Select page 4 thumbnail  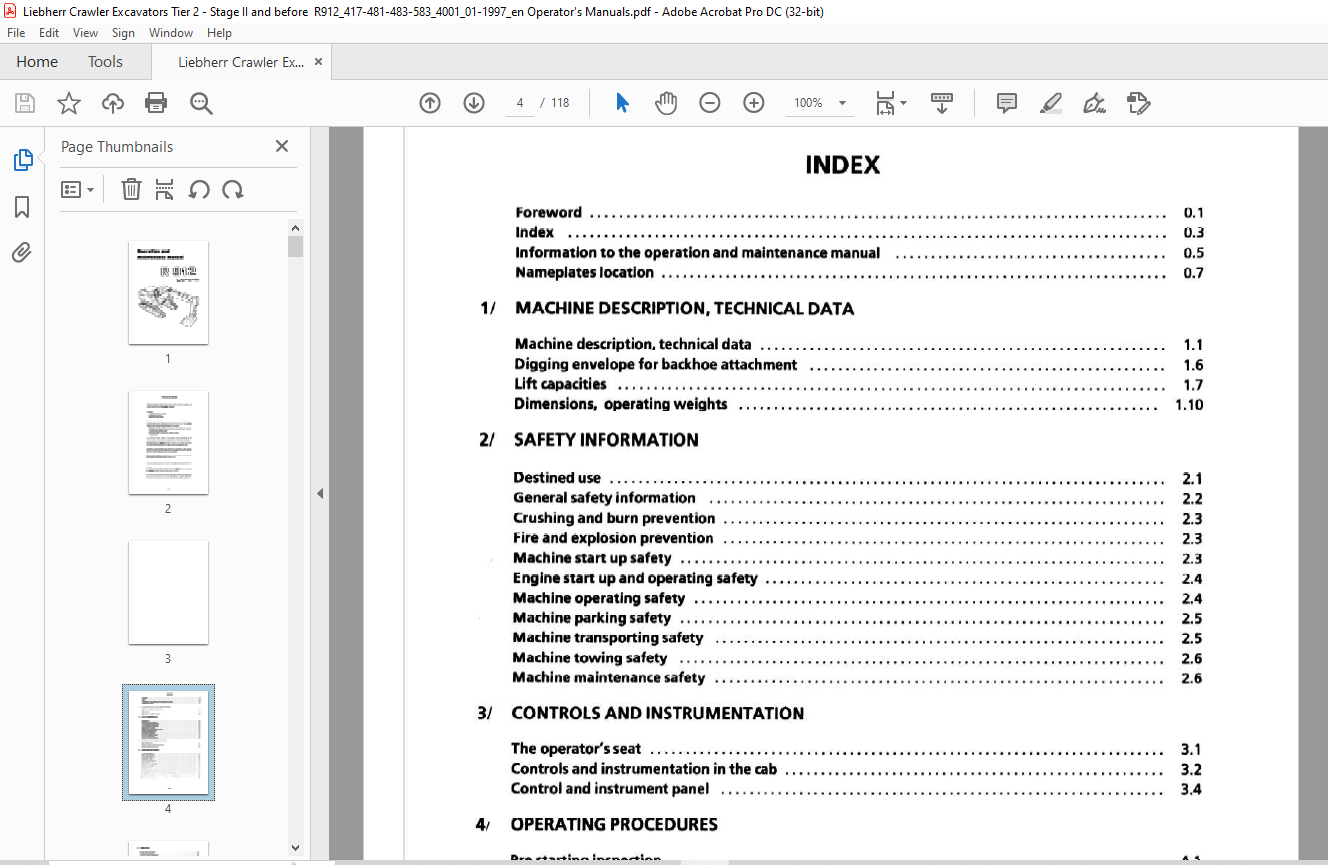(168, 742)
